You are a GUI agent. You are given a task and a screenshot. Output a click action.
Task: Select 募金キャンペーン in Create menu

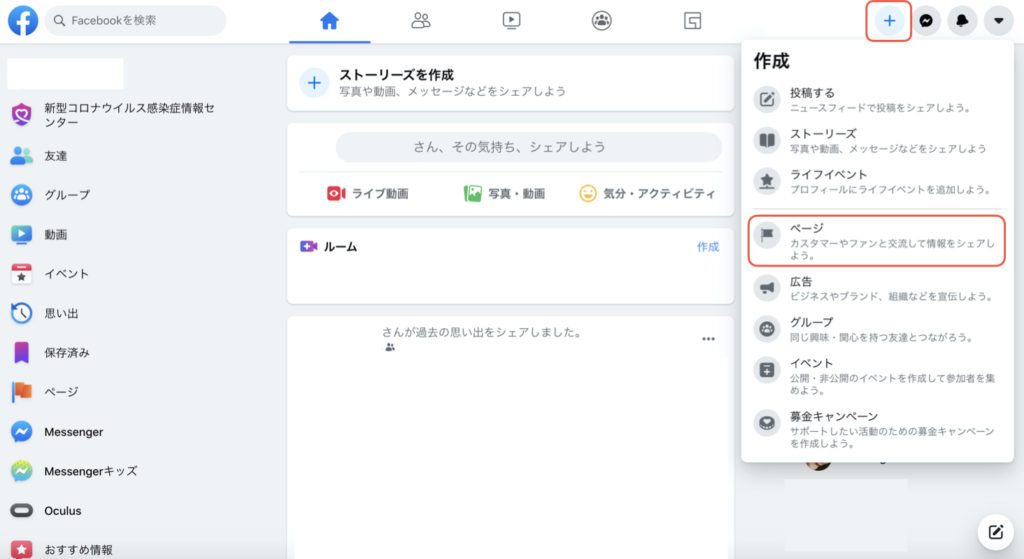click(876, 429)
